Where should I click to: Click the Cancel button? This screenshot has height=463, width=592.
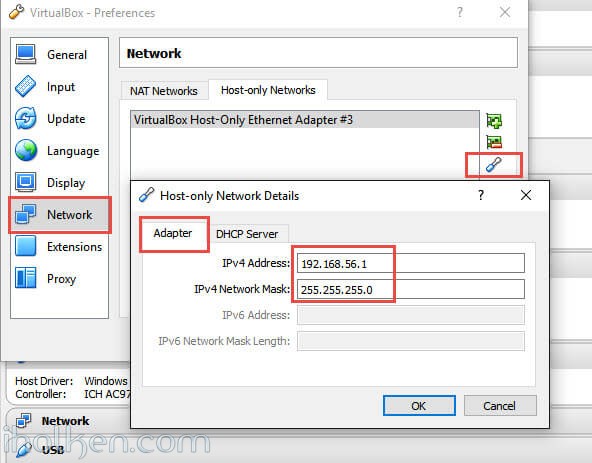point(500,406)
